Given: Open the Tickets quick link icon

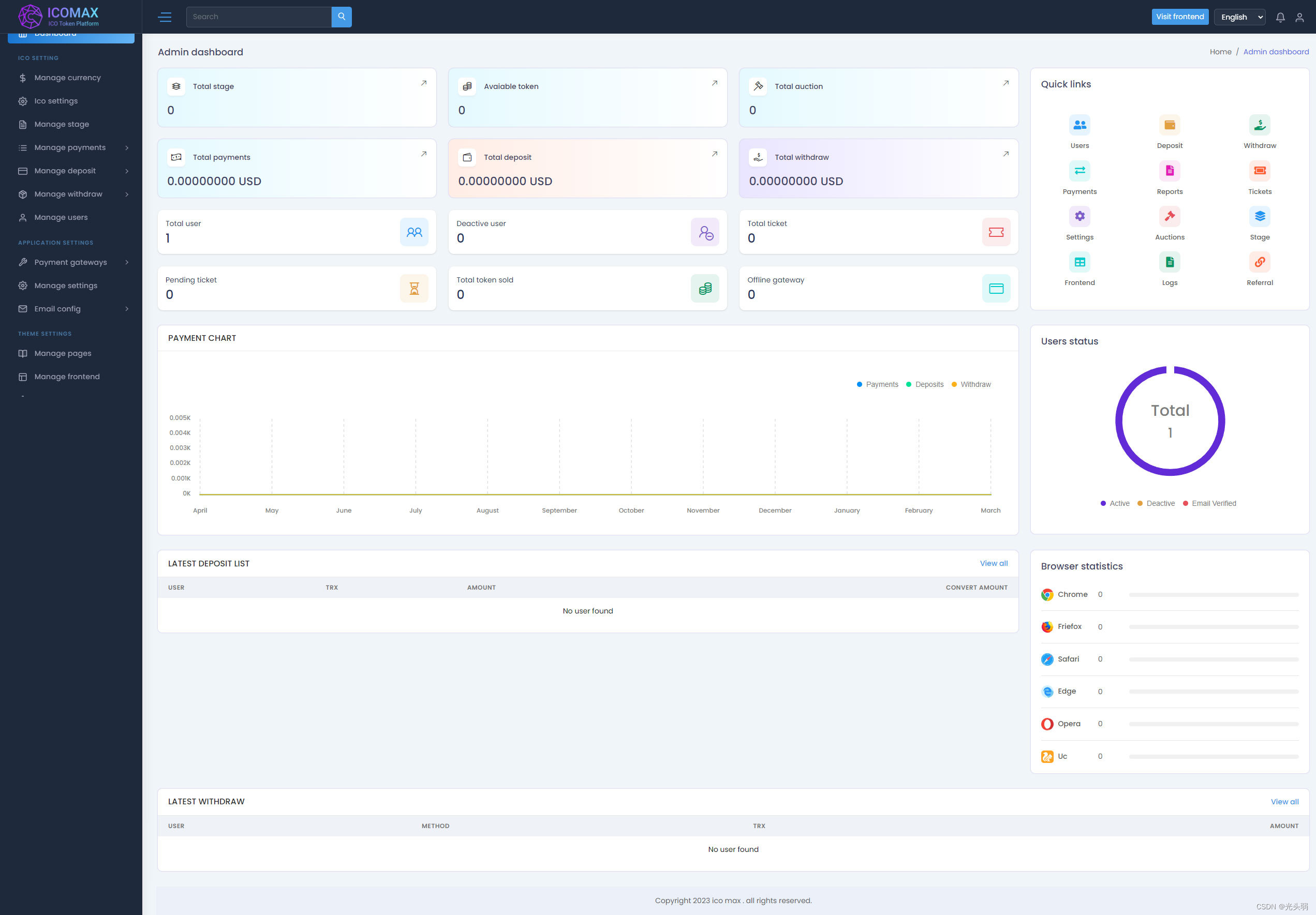Looking at the screenshot, I should pos(1259,171).
